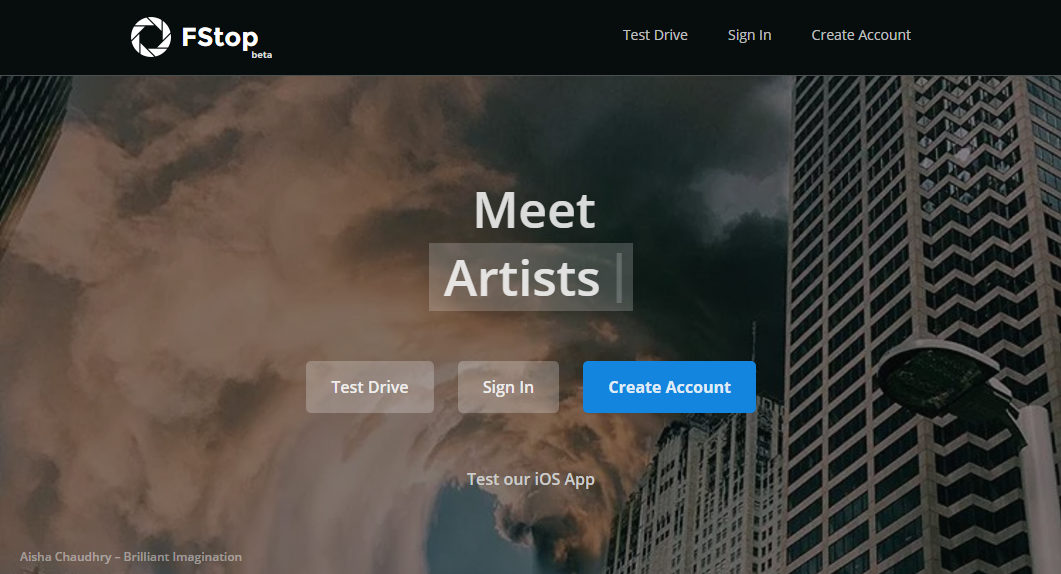The width and height of the screenshot is (1061, 574).
Task: Click the gray Test Drive hero button
Action: click(369, 387)
